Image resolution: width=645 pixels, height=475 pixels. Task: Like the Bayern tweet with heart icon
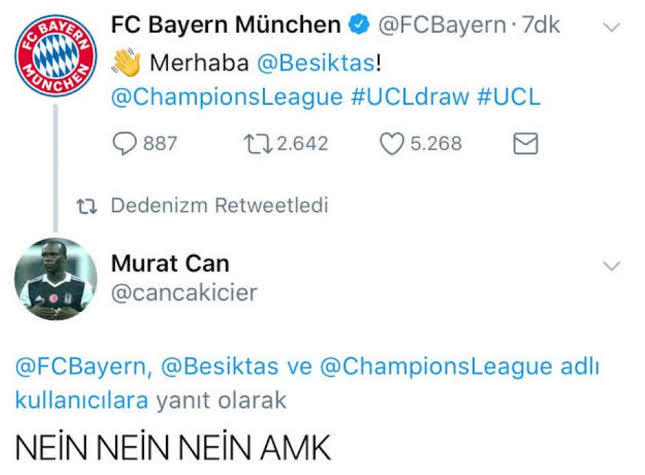[x=390, y=144]
